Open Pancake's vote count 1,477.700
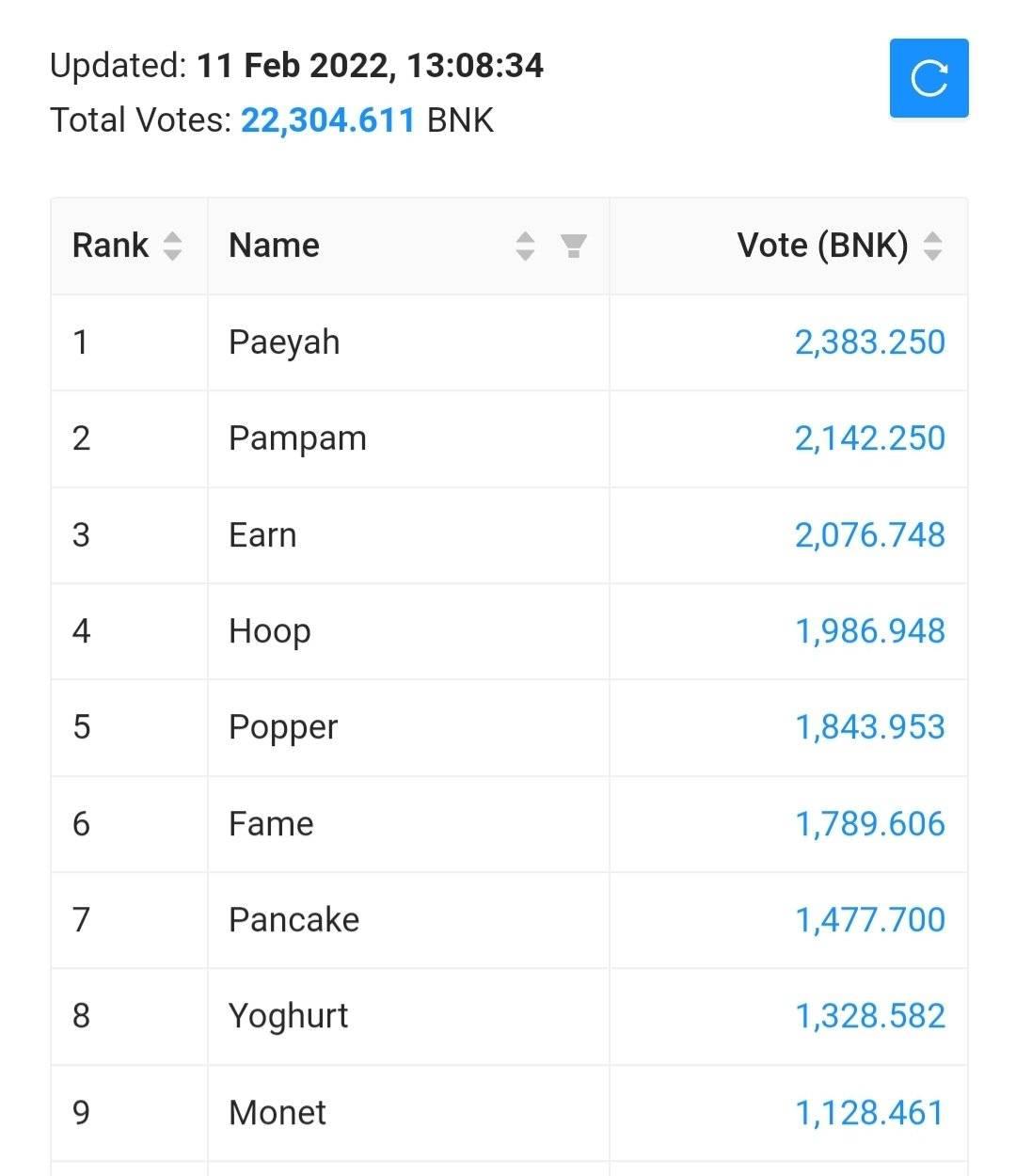This screenshot has height=1176, width=1016. click(869, 920)
